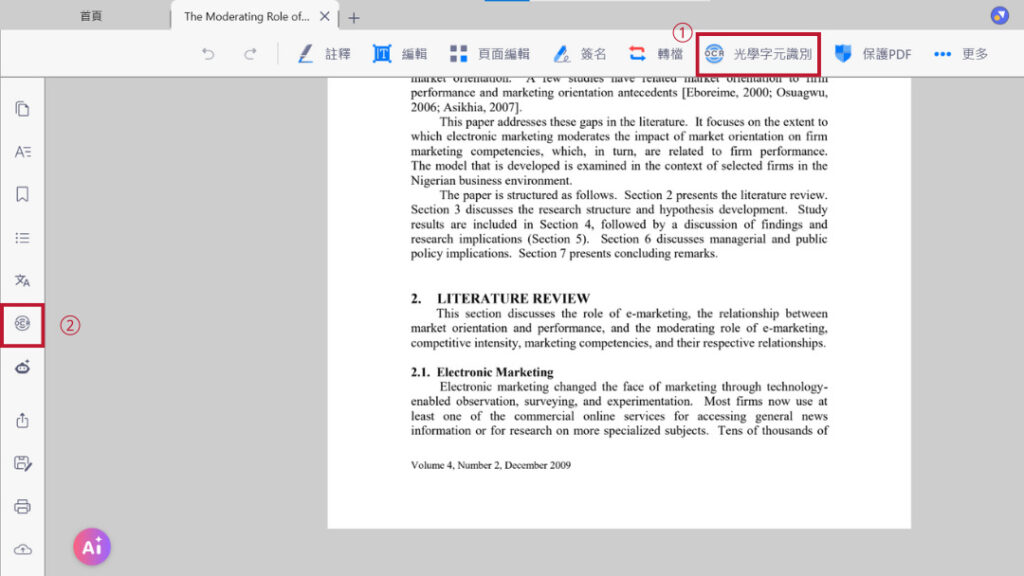Viewport: 1024px width, 576px height.
Task: Click the '2.1. Electronic Marketing' subheading
Action: pyautogui.click(x=482, y=372)
